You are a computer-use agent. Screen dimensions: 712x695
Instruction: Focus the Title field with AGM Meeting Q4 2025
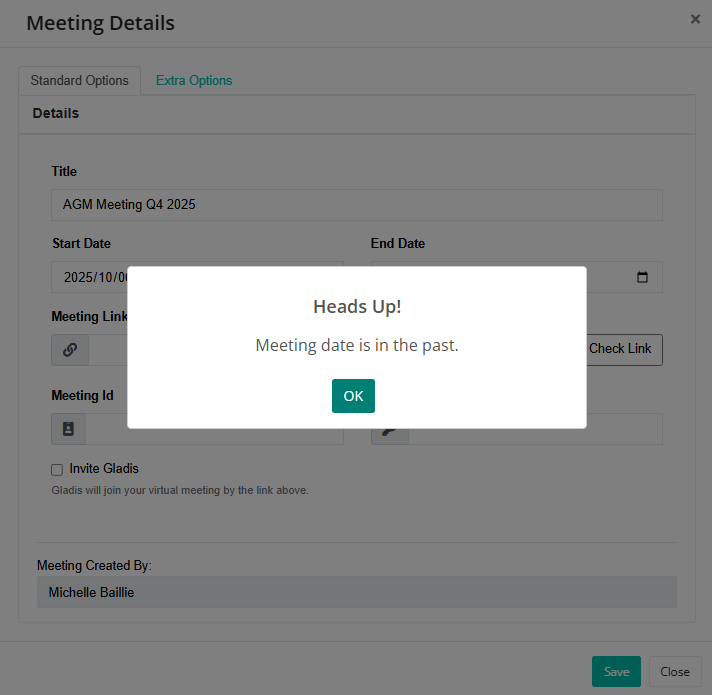click(356, 205)
